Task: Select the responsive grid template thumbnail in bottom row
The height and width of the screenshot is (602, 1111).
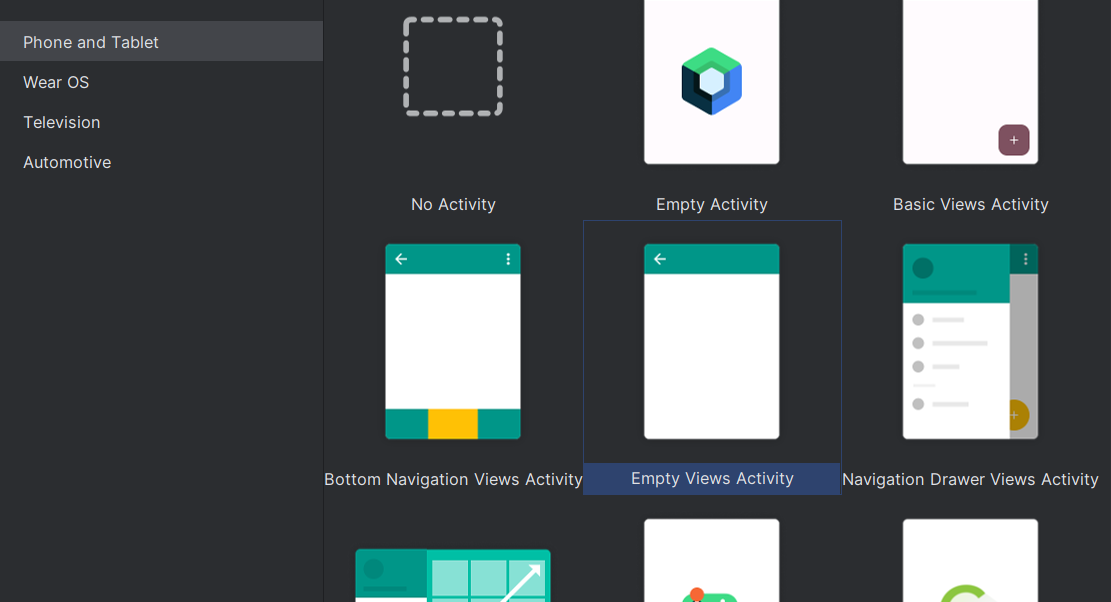Action: [x=453, y=575]
